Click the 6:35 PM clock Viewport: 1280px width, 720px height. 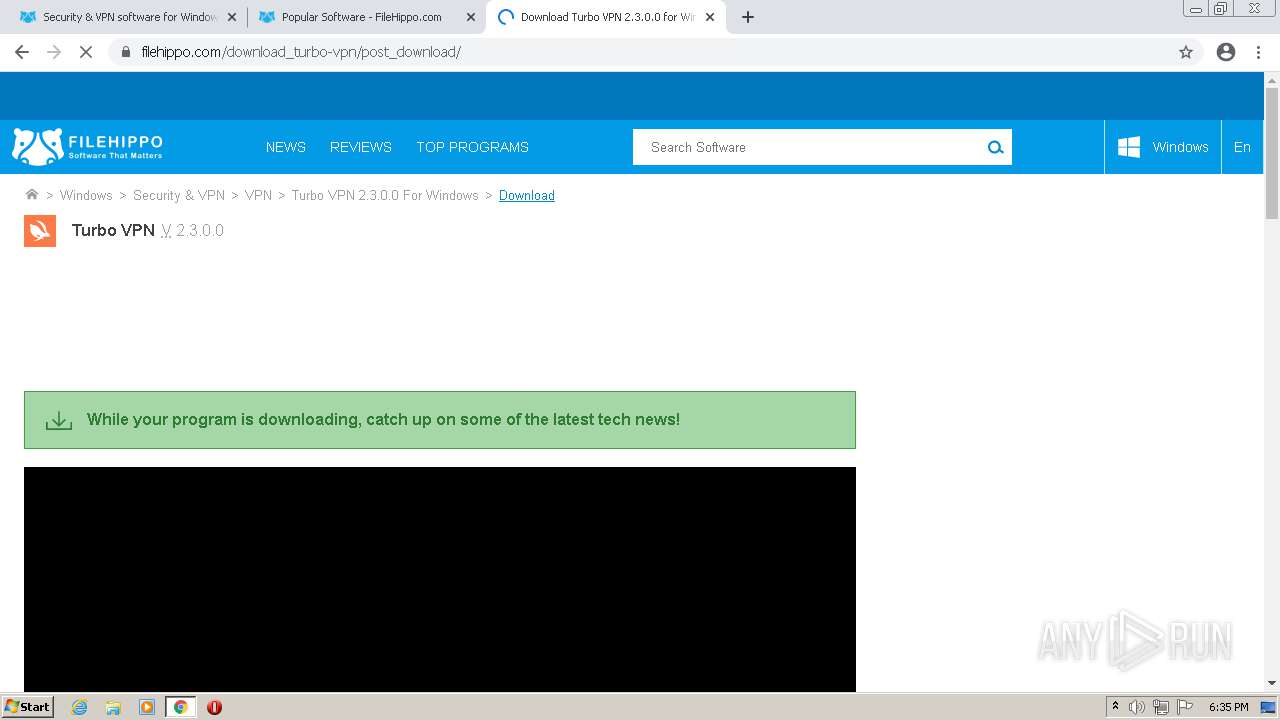tap(1229, 707)
